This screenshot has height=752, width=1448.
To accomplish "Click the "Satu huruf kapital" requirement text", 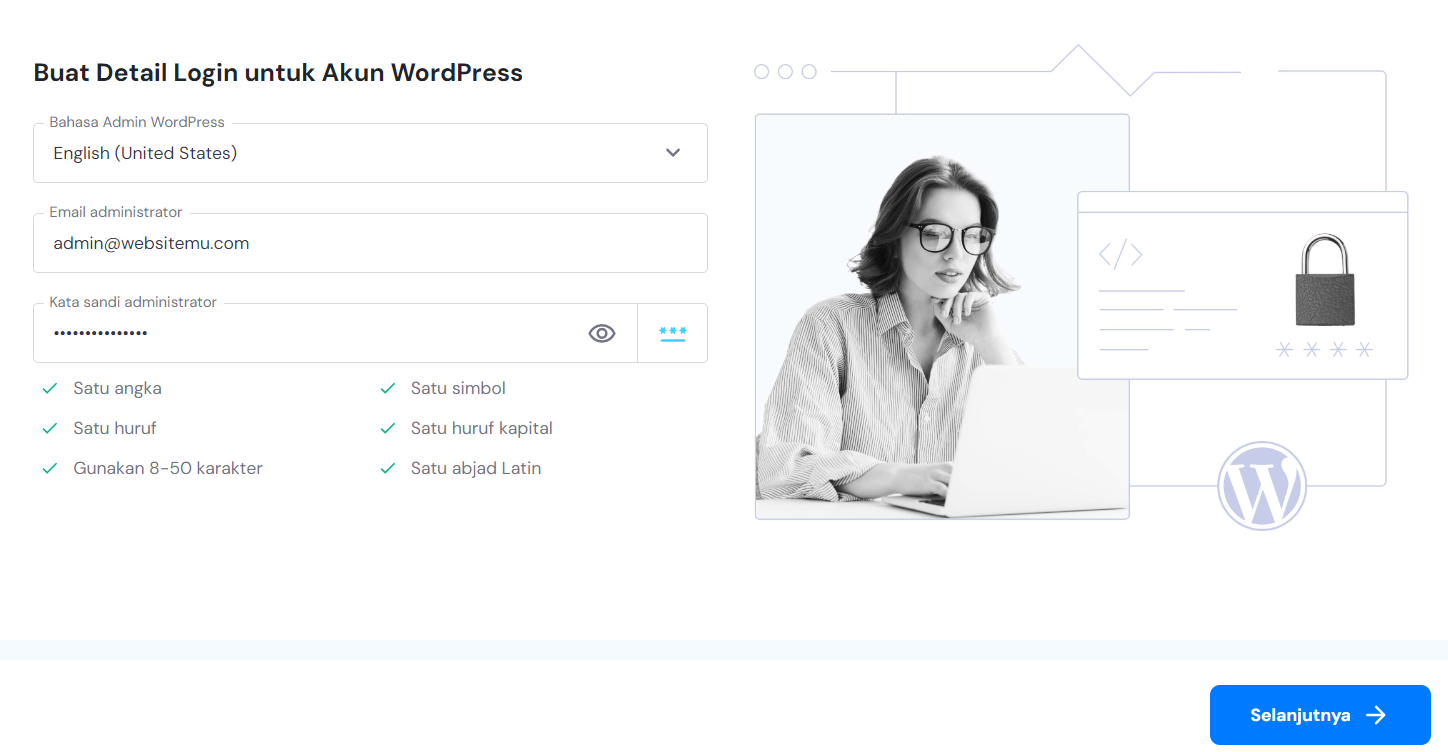I will click(482, 428).
